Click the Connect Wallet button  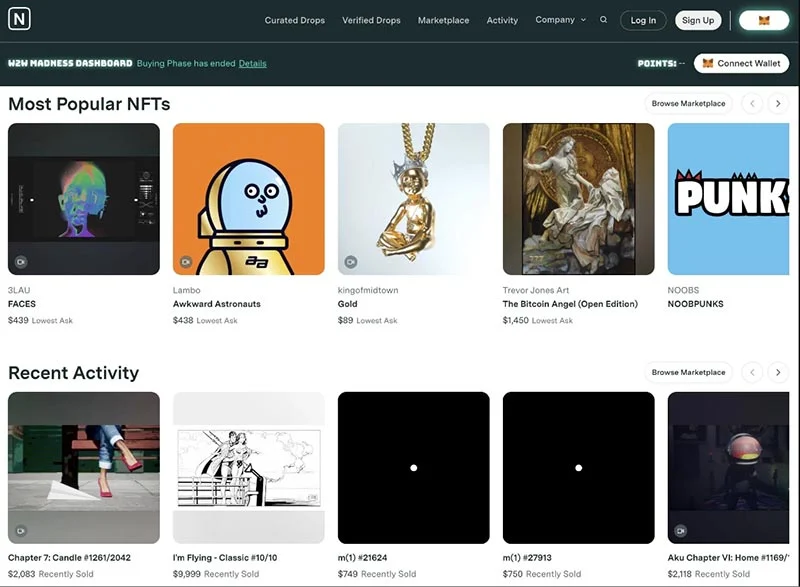pyautogui.click(x=741, y=63)
